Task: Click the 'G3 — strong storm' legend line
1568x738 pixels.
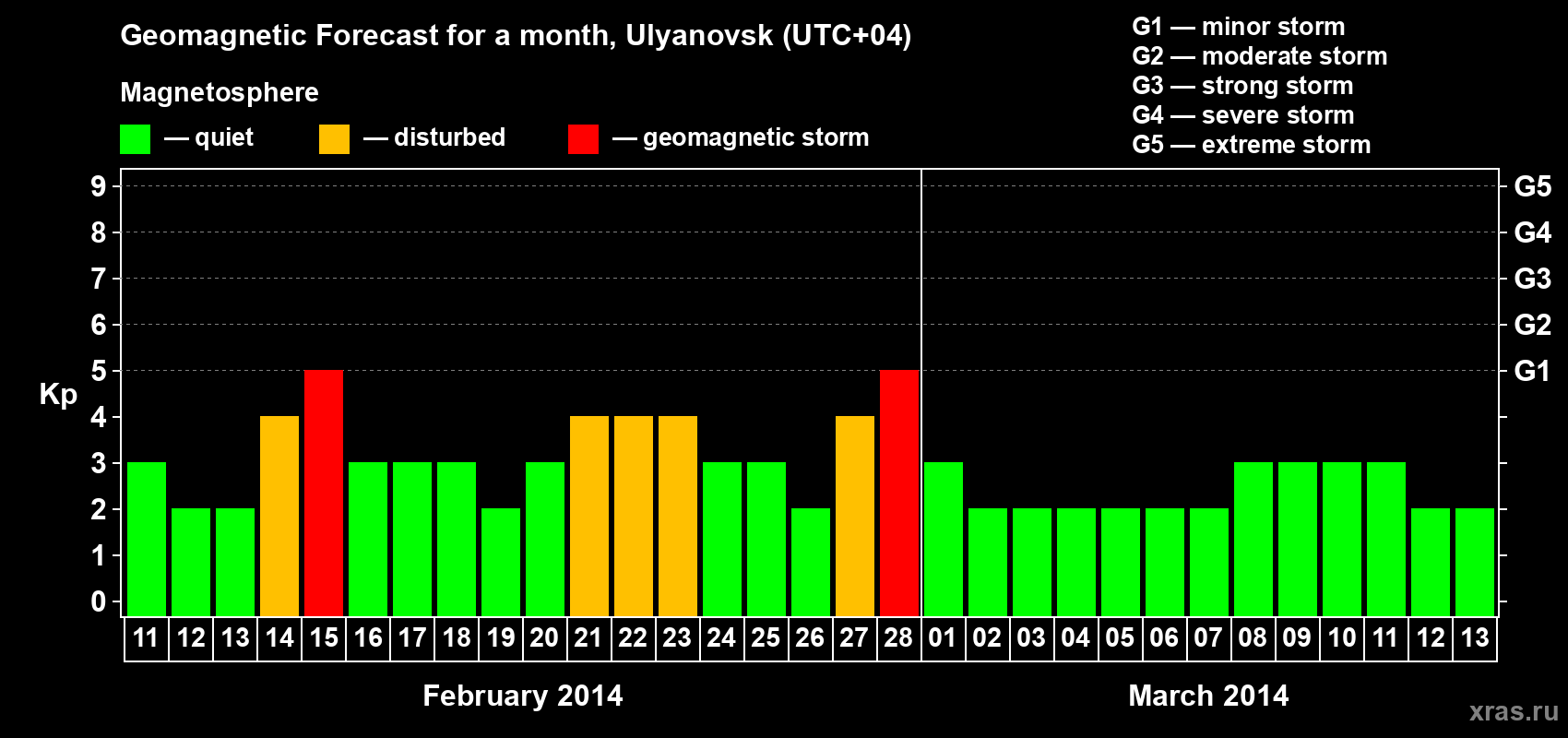Action: (1242, 86)
